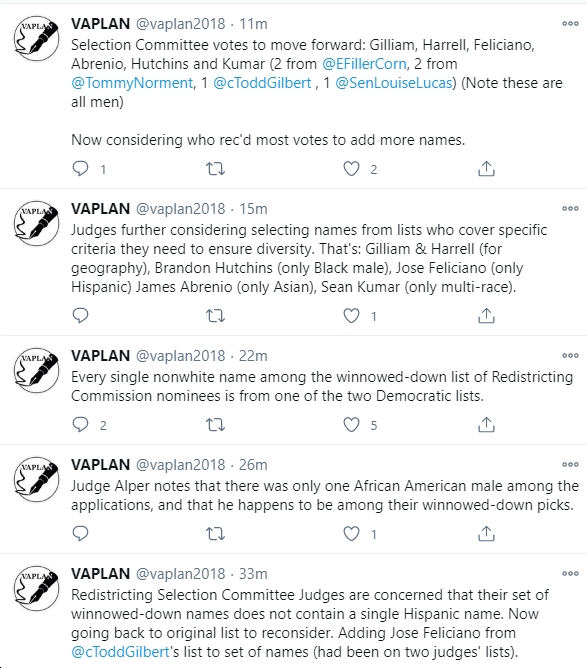Image resolution: width=587 pixels, height=668 pixels.
Task: Like the 15m tweet about ensuring diversity
Action: point(351,316)
